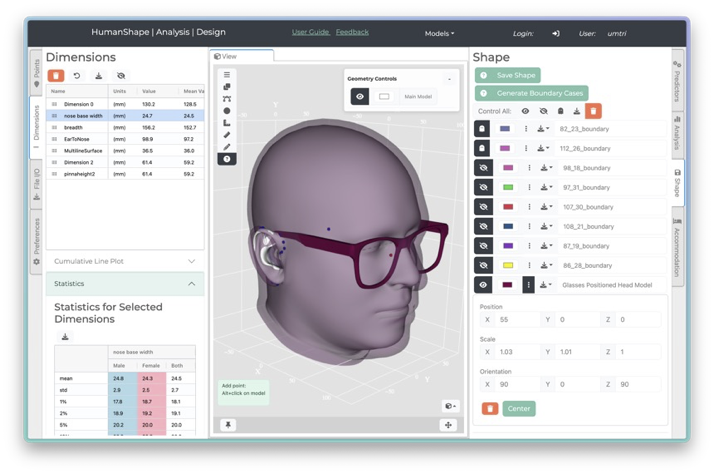Viewport: 714px width, 474px height.
Task: Toggle visibility of 87_19_boundary
Action: click(483, 246)
